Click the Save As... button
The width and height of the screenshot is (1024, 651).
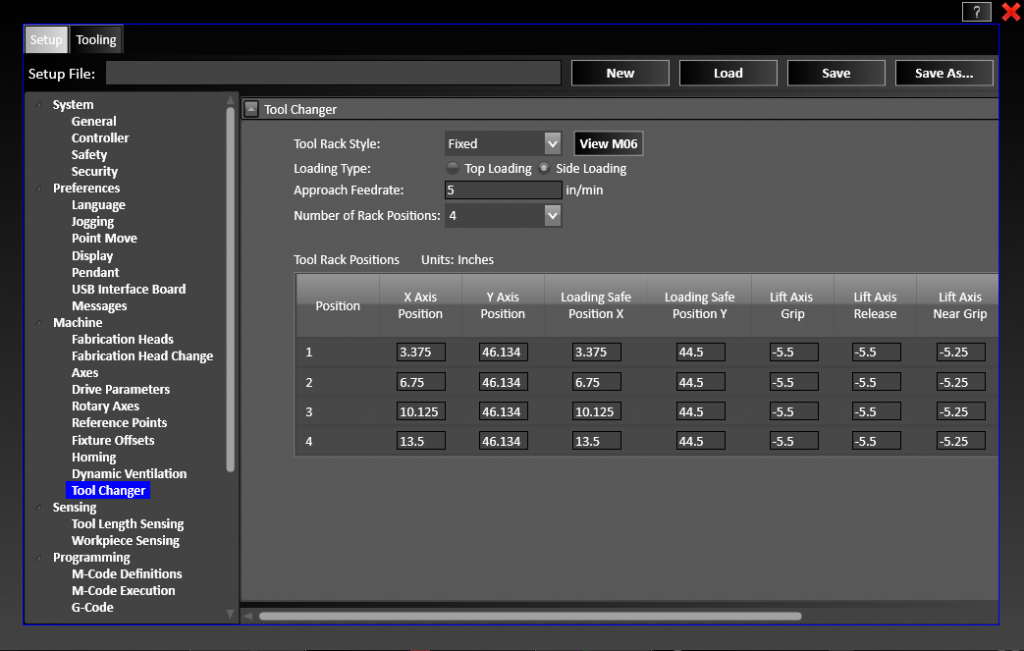pos(944,73)
